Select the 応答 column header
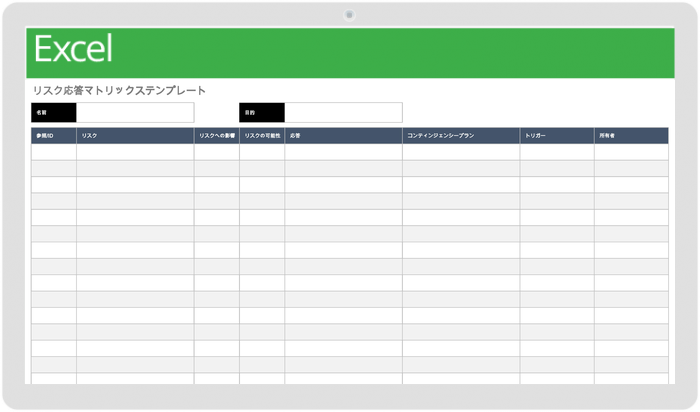This screenshot has height=412, width=700. [x=343, y=136]
